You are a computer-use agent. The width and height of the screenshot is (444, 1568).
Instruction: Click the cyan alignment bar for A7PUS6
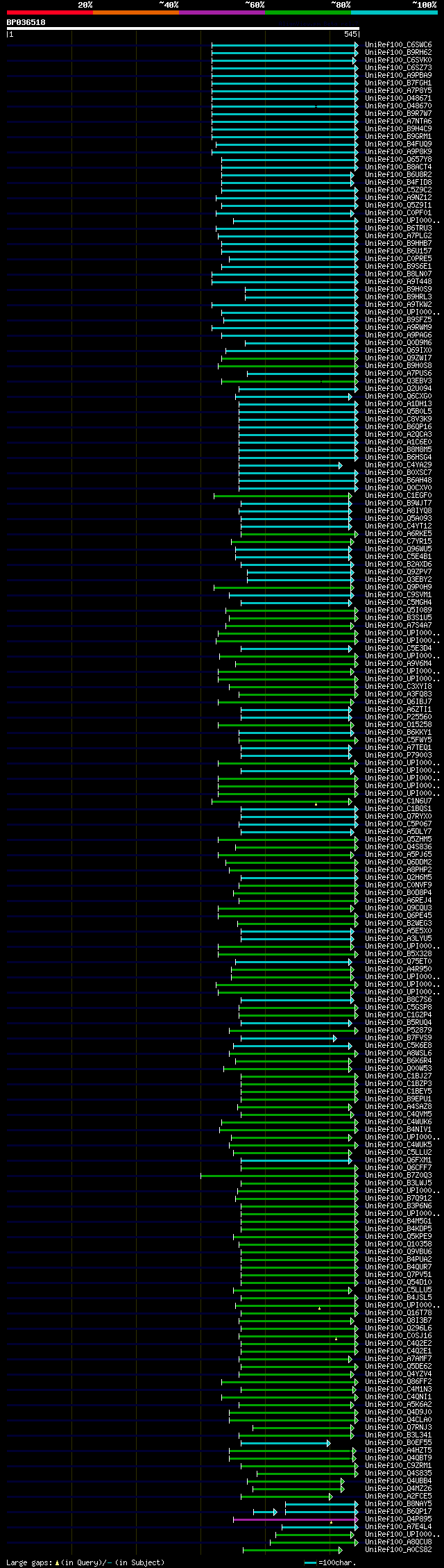click(302, 374)
